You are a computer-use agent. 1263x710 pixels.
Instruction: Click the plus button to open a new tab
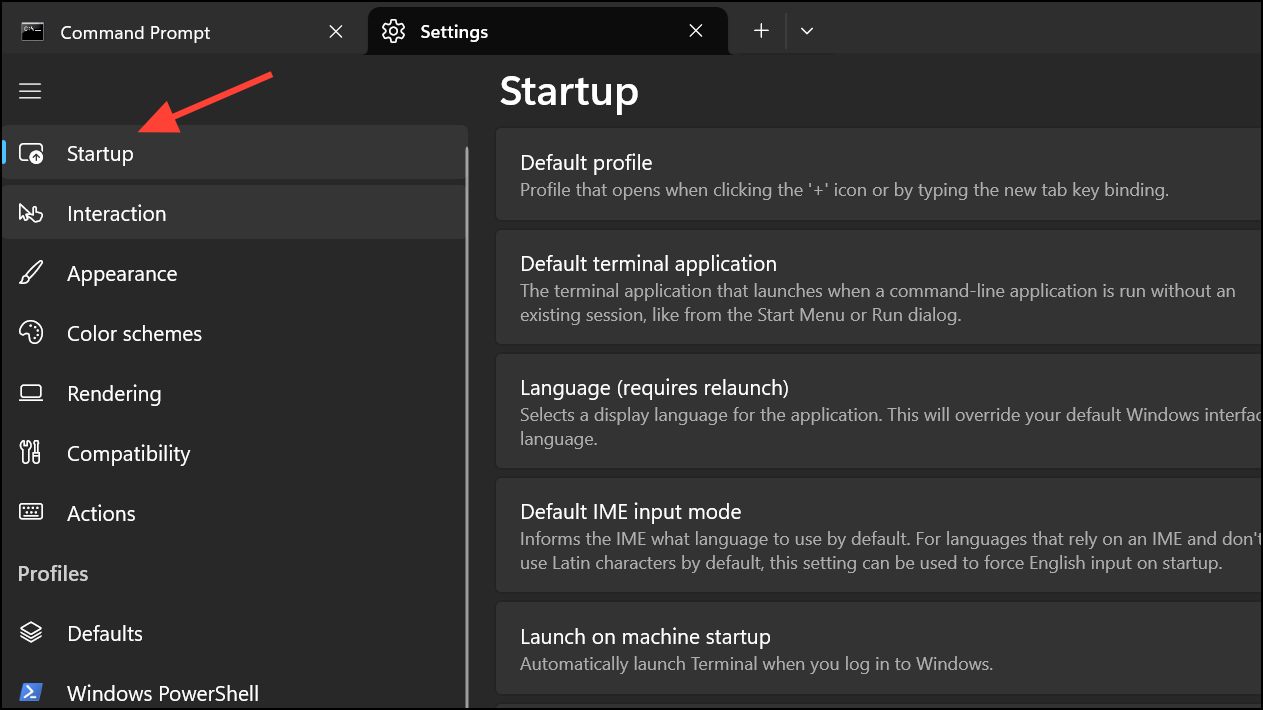[759, 31]
